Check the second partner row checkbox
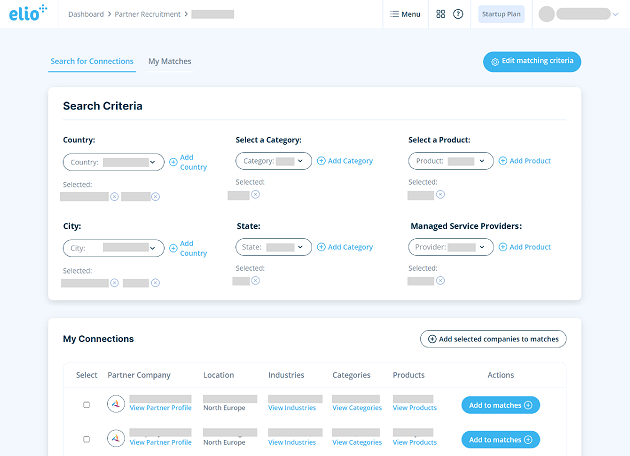630x456 pixels. tap(86, 439)
